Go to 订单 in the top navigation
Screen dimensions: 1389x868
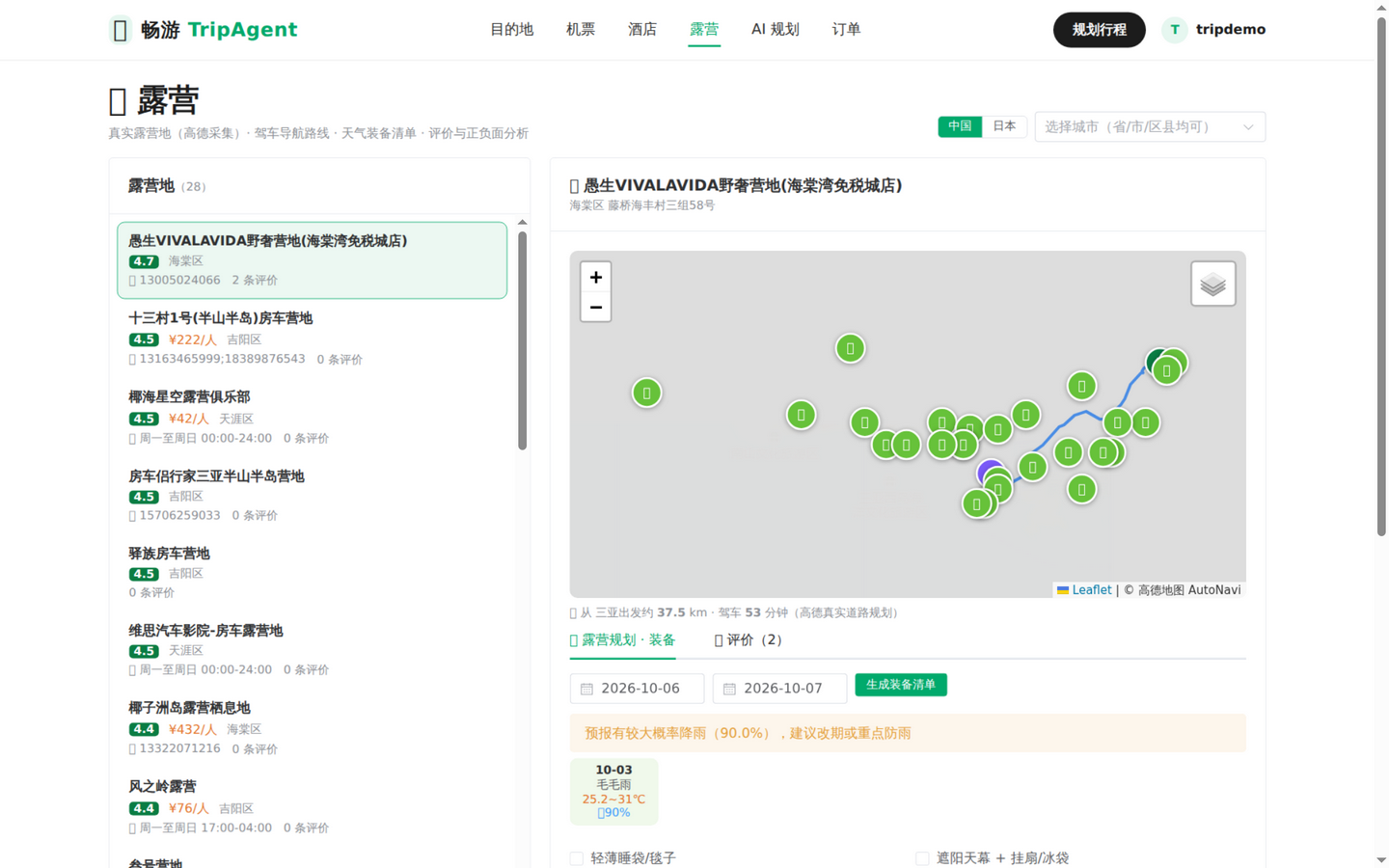coord(846,30)
